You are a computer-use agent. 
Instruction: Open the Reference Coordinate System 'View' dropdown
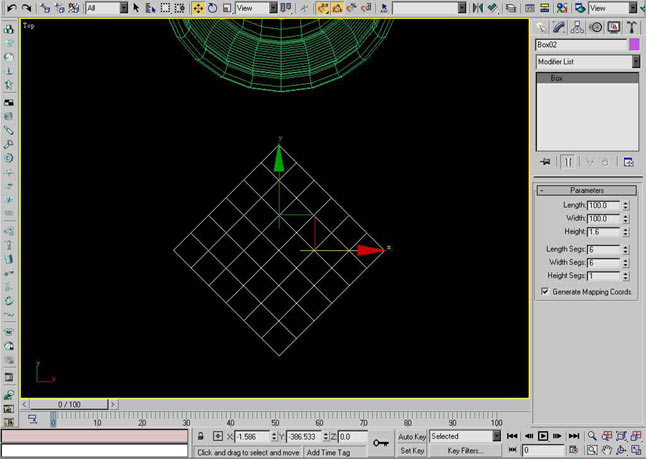(x=256, y=8)
